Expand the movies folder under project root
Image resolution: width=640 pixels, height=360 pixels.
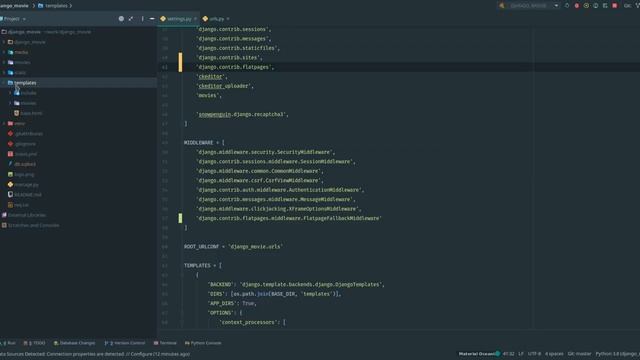[4, 62]
